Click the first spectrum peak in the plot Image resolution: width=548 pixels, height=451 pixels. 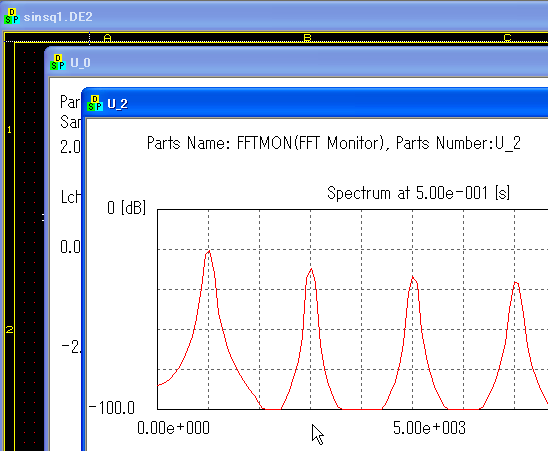tap(209, 251)
